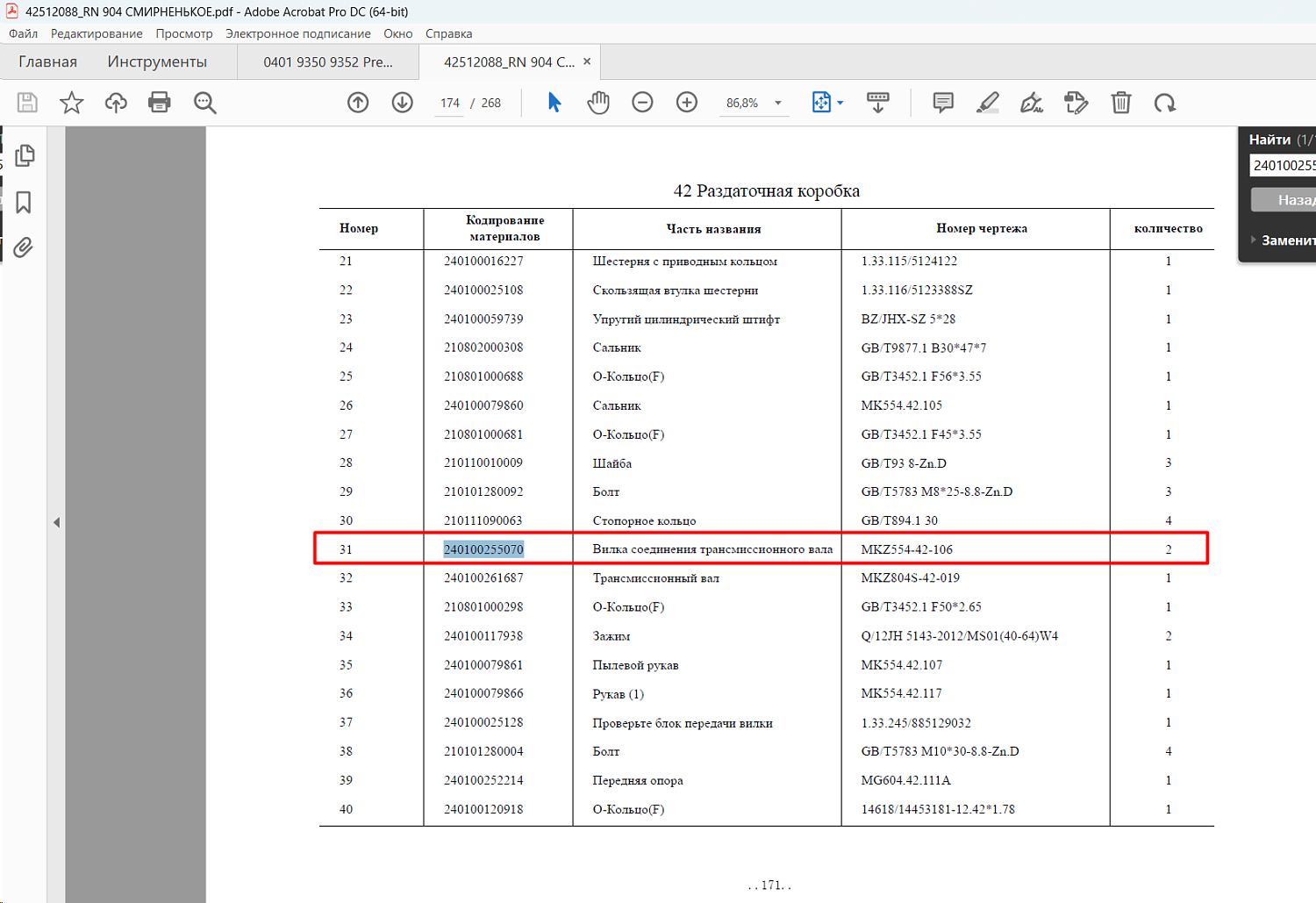Click the Найти search text field
The height and width of the screenshot is (903, 1316).
click(1283, 165)
